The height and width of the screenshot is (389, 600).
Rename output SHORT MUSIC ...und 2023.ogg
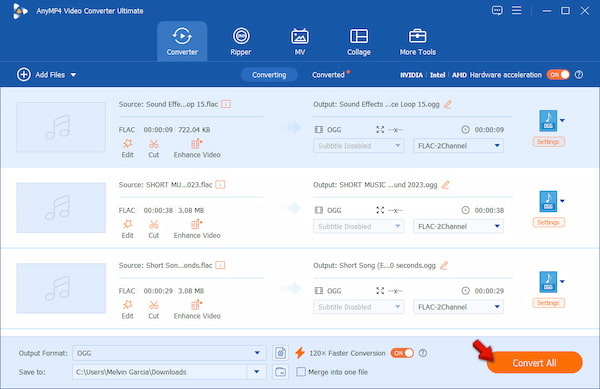point(445,185)
